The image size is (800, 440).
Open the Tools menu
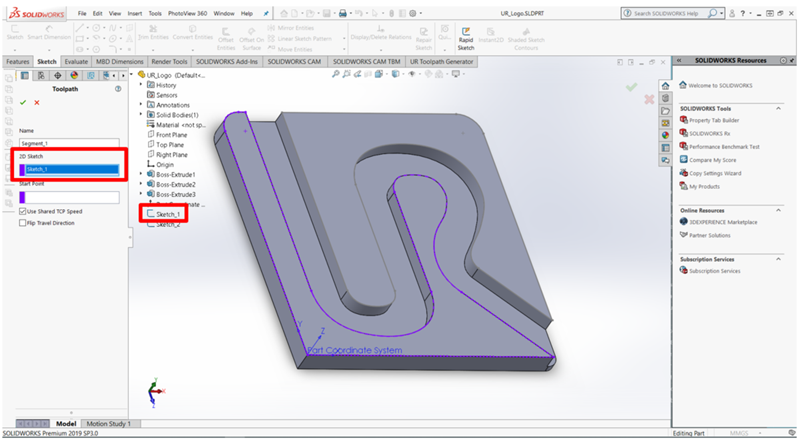pos(155,13)
